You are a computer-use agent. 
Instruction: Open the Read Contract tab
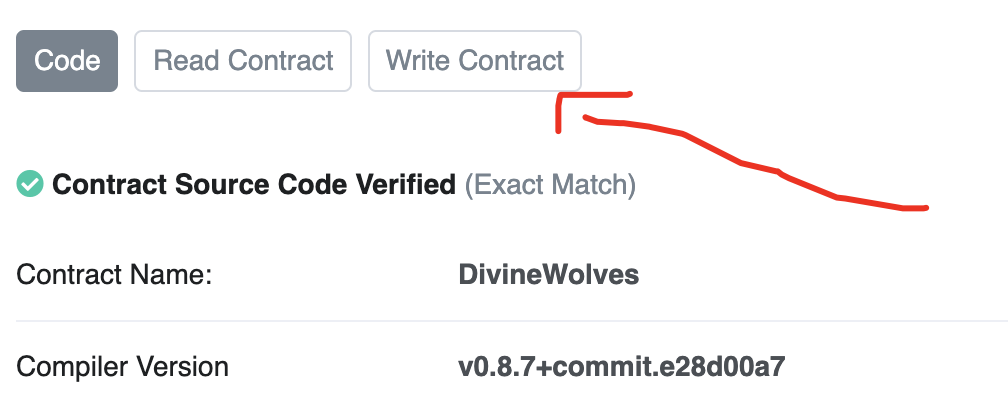tap(243, 61)
